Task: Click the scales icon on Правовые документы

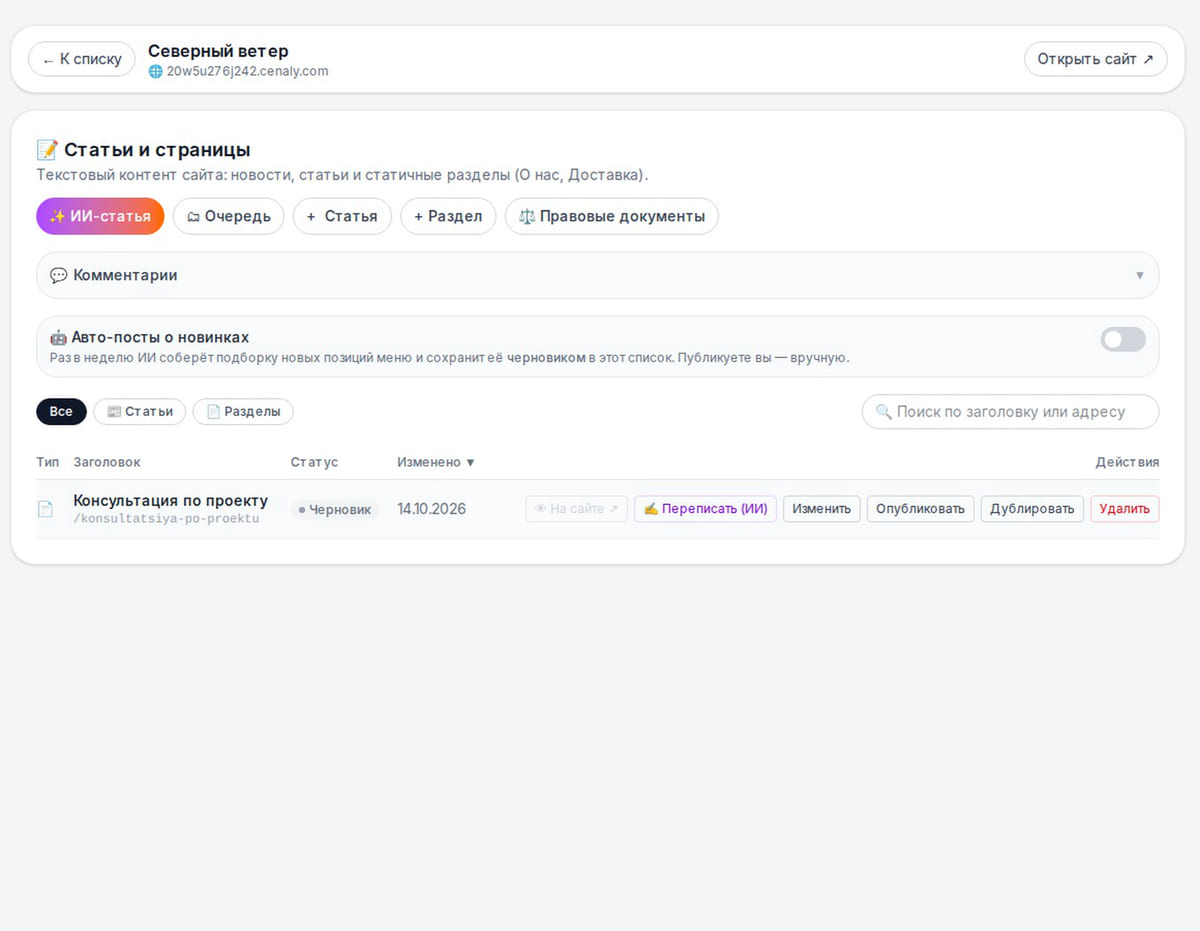Action: click(x=527, y=216)
